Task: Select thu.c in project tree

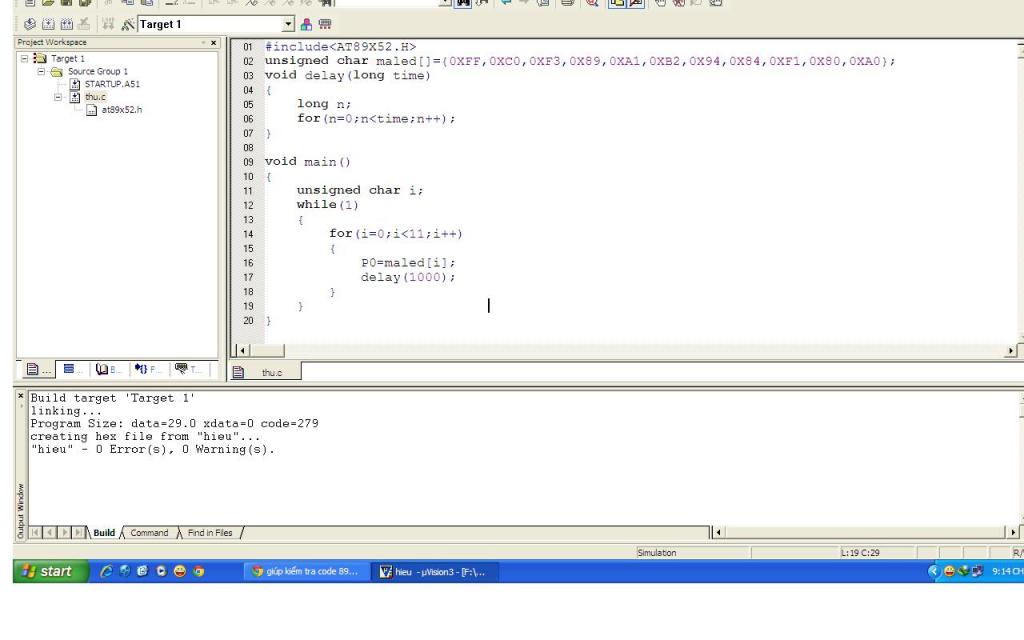Action: pos(95,97)
